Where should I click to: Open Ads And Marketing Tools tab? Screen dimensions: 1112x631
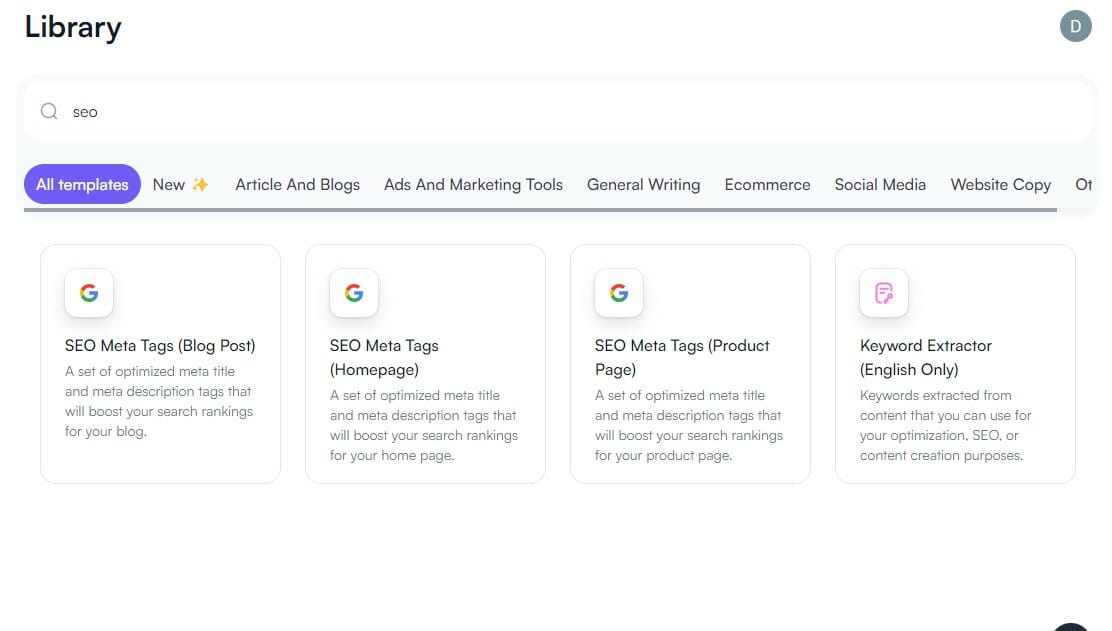(473, 184)
